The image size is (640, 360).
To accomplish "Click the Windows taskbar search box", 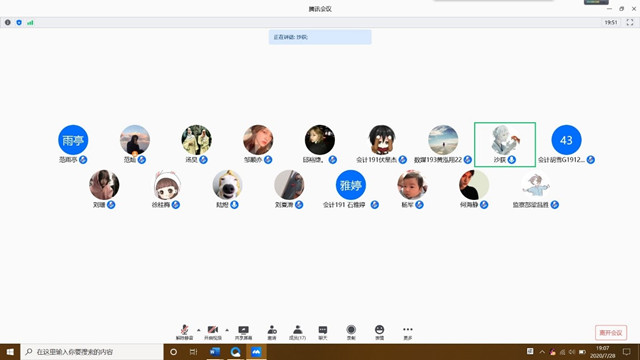I will tap(92, 351).
